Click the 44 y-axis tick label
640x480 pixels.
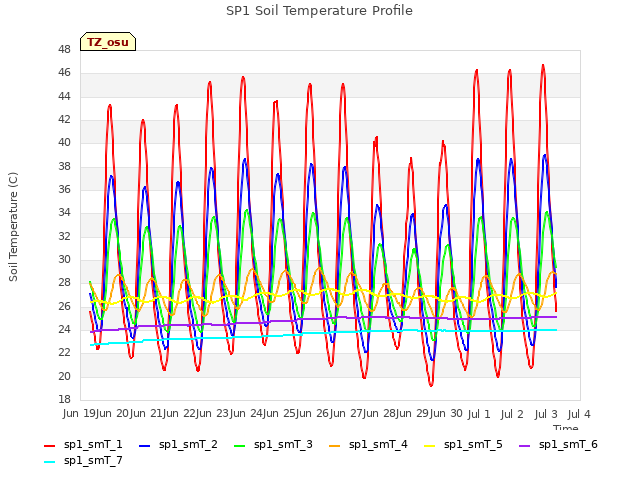pos(64,96)
